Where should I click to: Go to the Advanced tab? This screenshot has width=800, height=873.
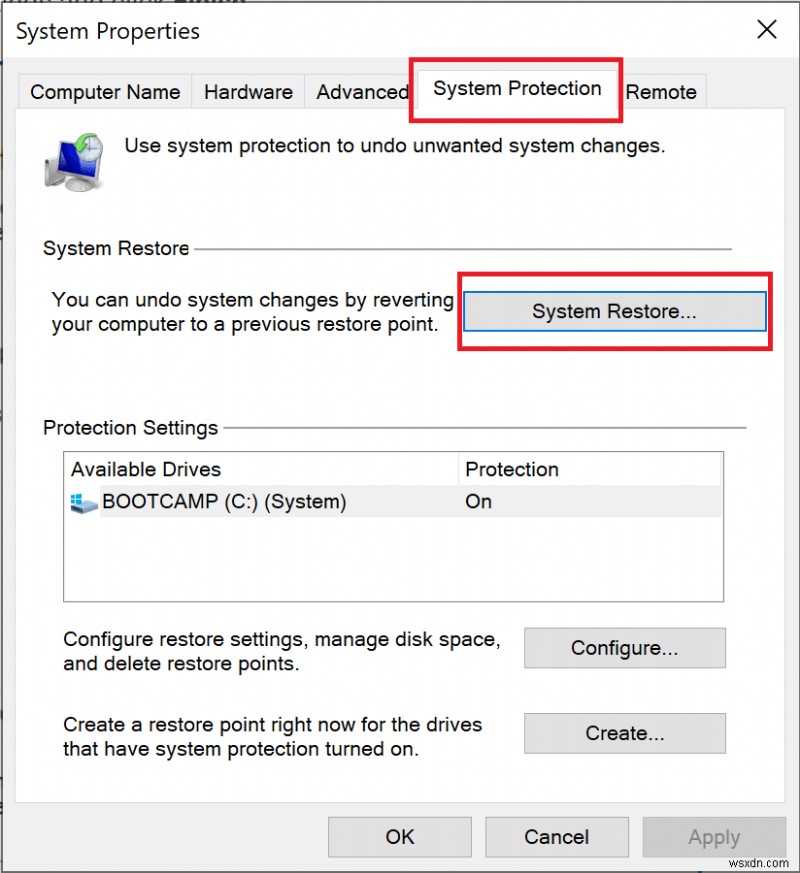(x=361, y=92)
